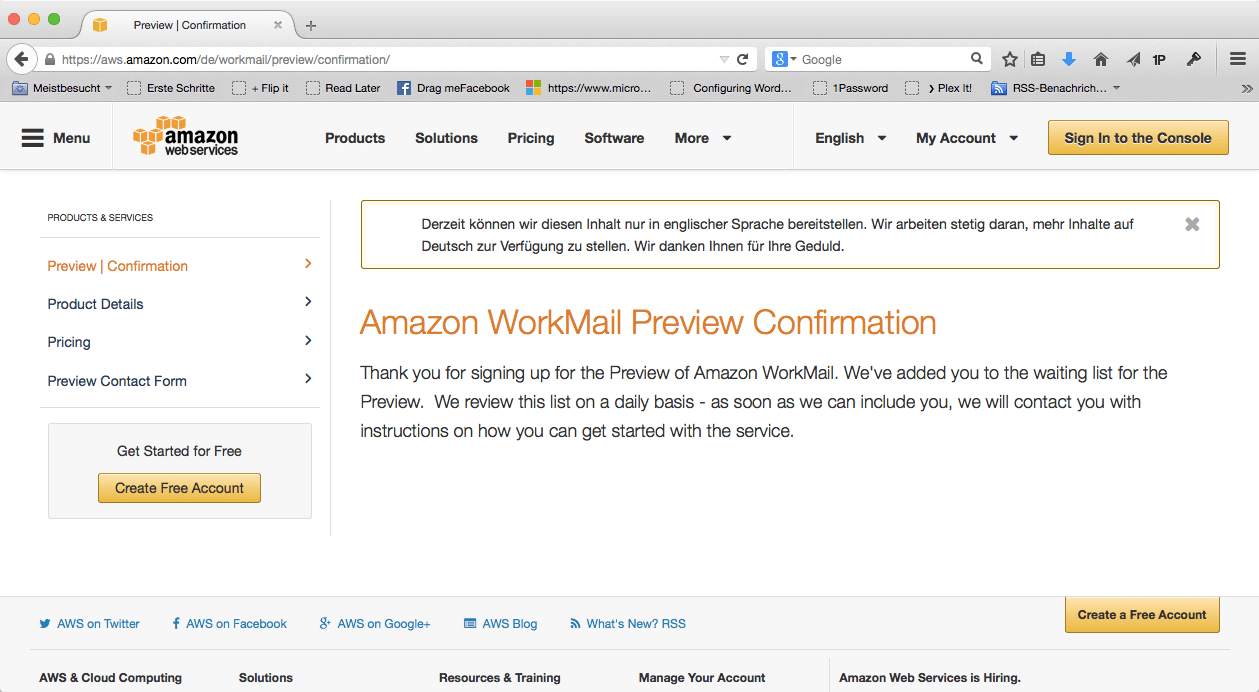Open the What's New? RSS link
The height and width of the screenshot is (692, 1259).
[x=628, y=623]
